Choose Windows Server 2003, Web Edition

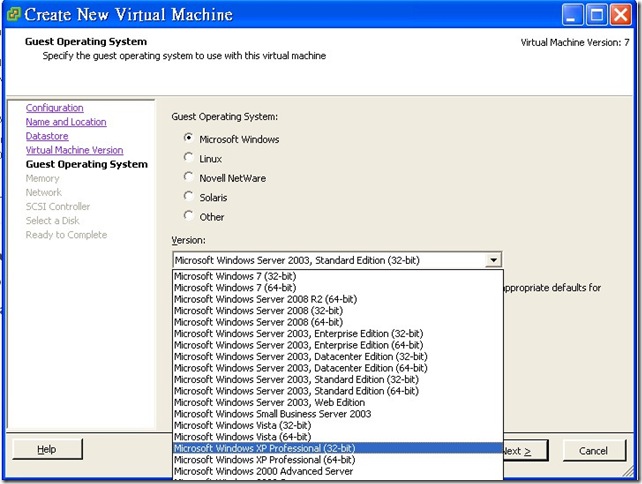[338, 402]
